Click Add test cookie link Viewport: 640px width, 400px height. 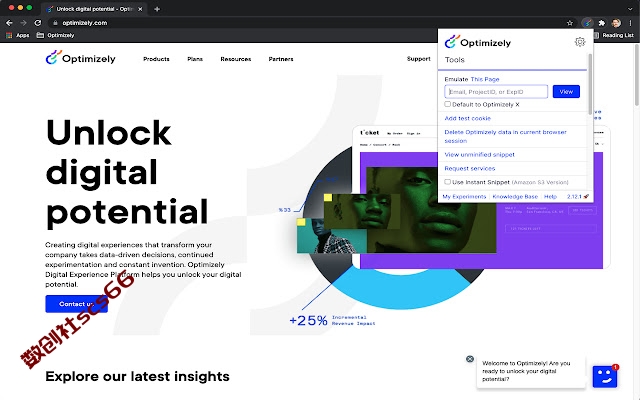click(x=467, y=118)
